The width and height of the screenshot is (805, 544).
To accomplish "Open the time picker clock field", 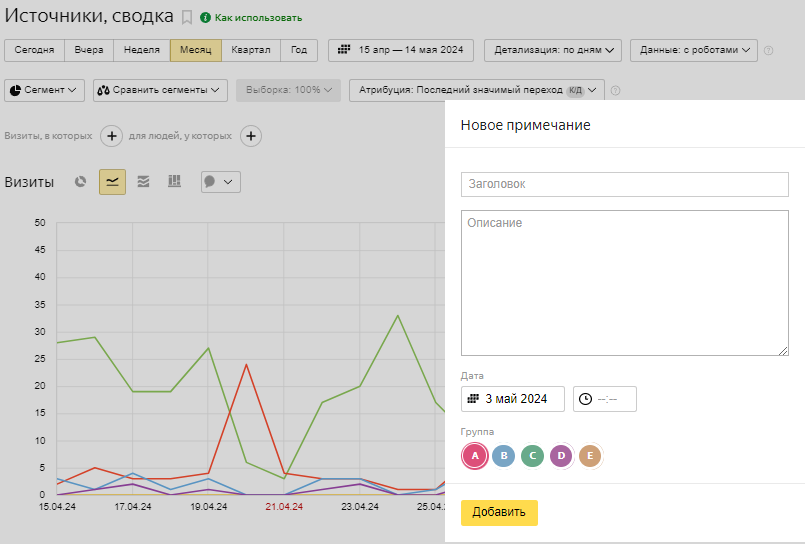I will pyautogui.click(x=605, y=399).
